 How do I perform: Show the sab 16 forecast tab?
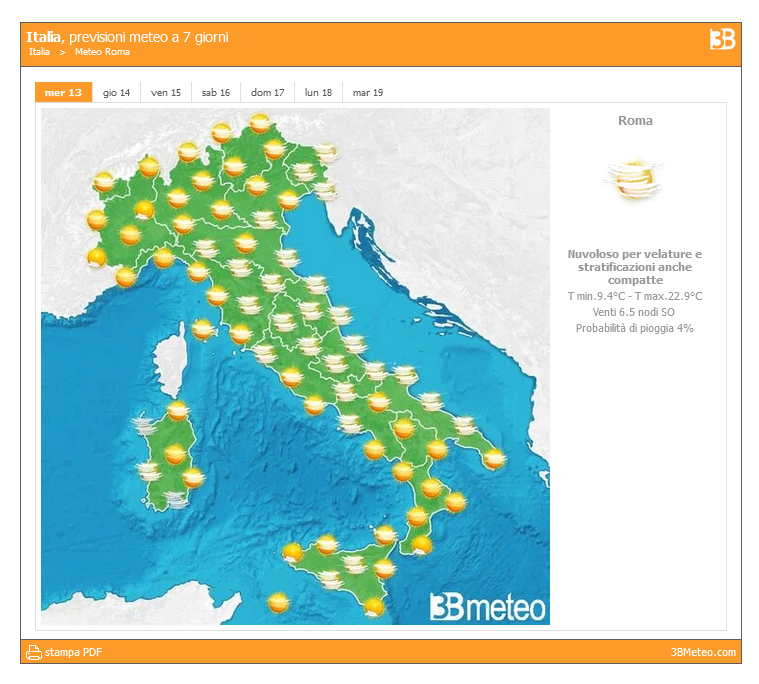[x=216, y=93]
